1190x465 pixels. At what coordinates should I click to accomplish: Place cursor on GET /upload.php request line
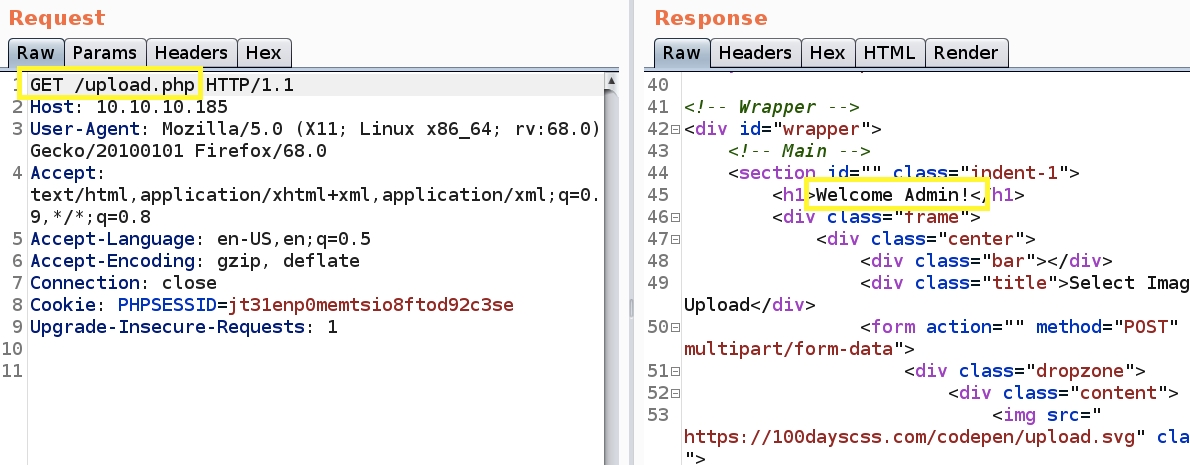[112, 84]
